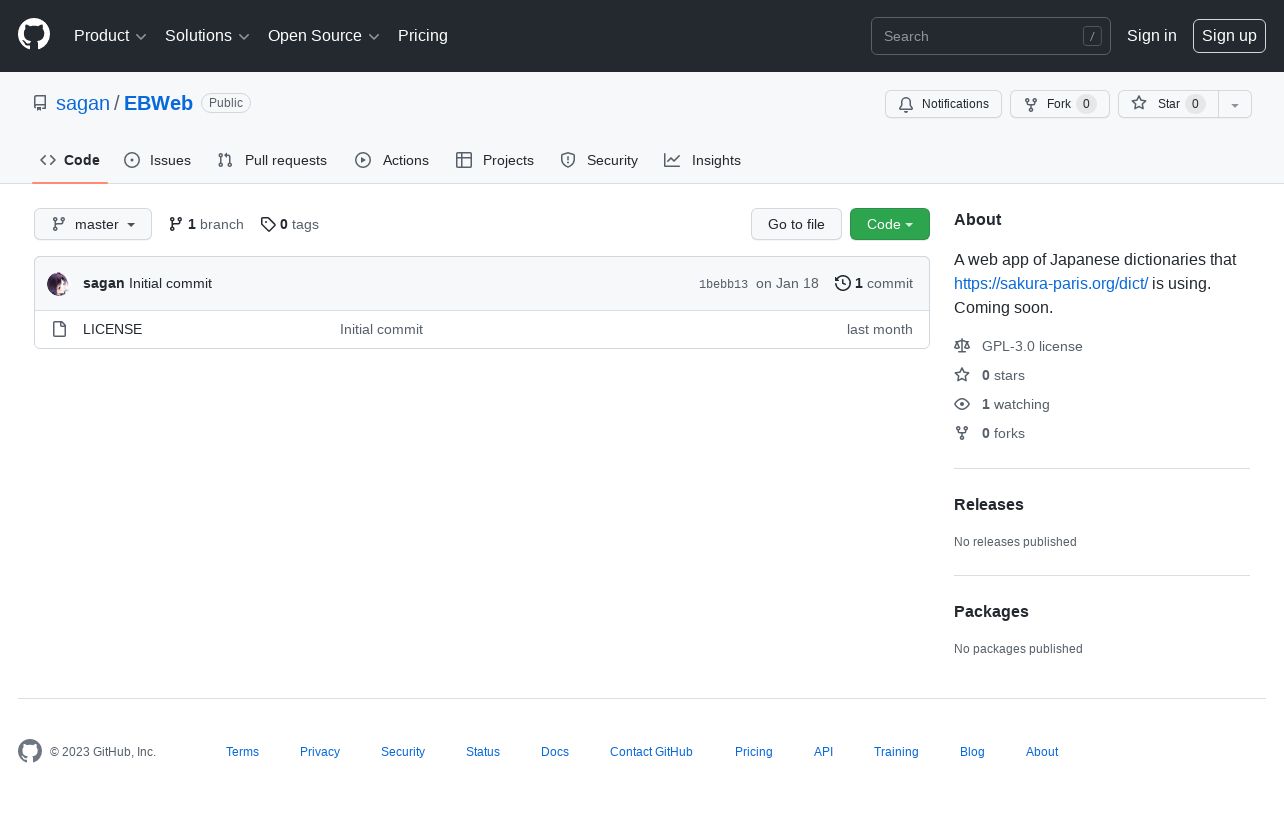Open the Blog footer link

(972, 752)
